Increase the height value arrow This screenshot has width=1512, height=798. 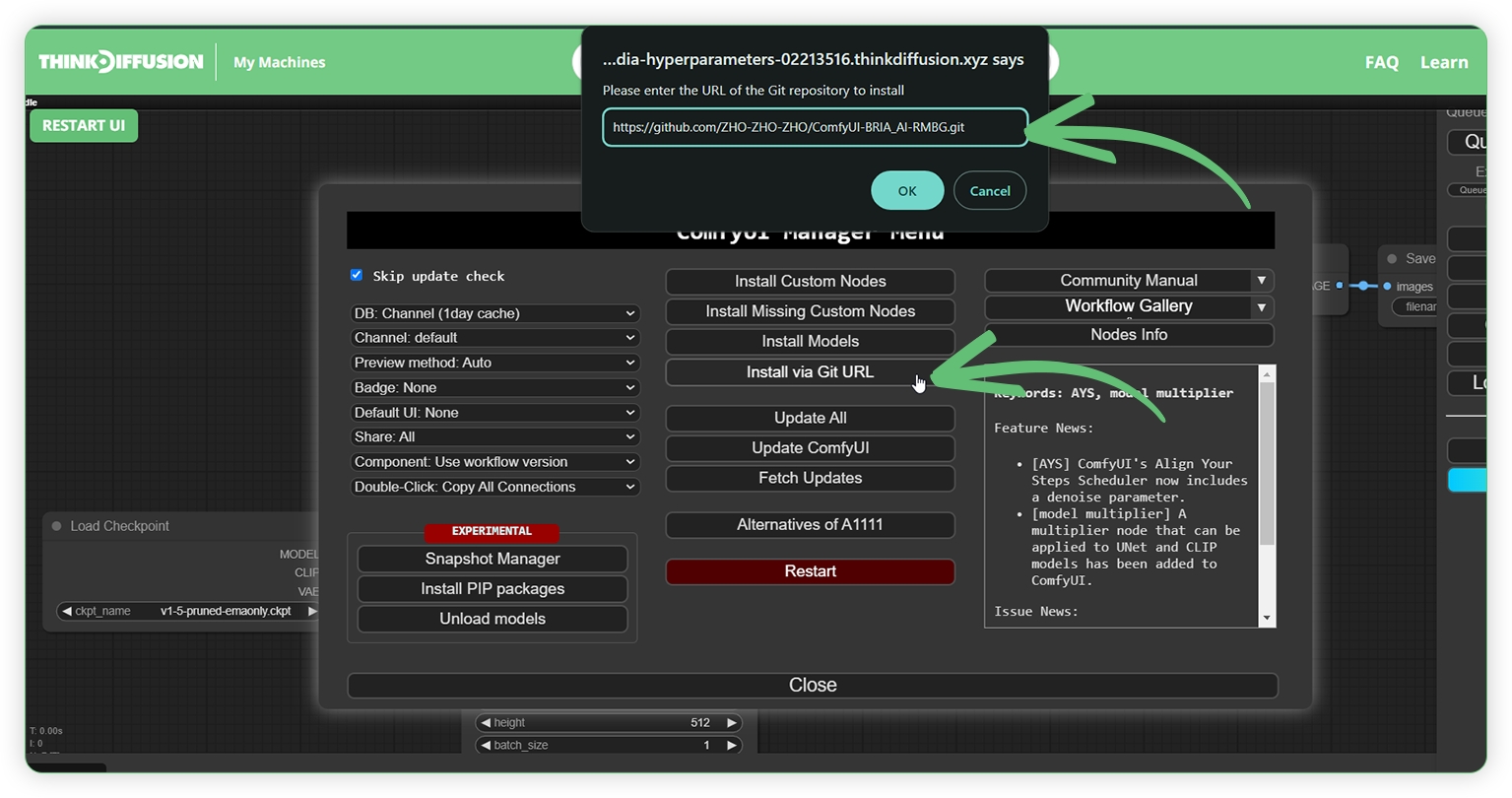coord(732,722)
